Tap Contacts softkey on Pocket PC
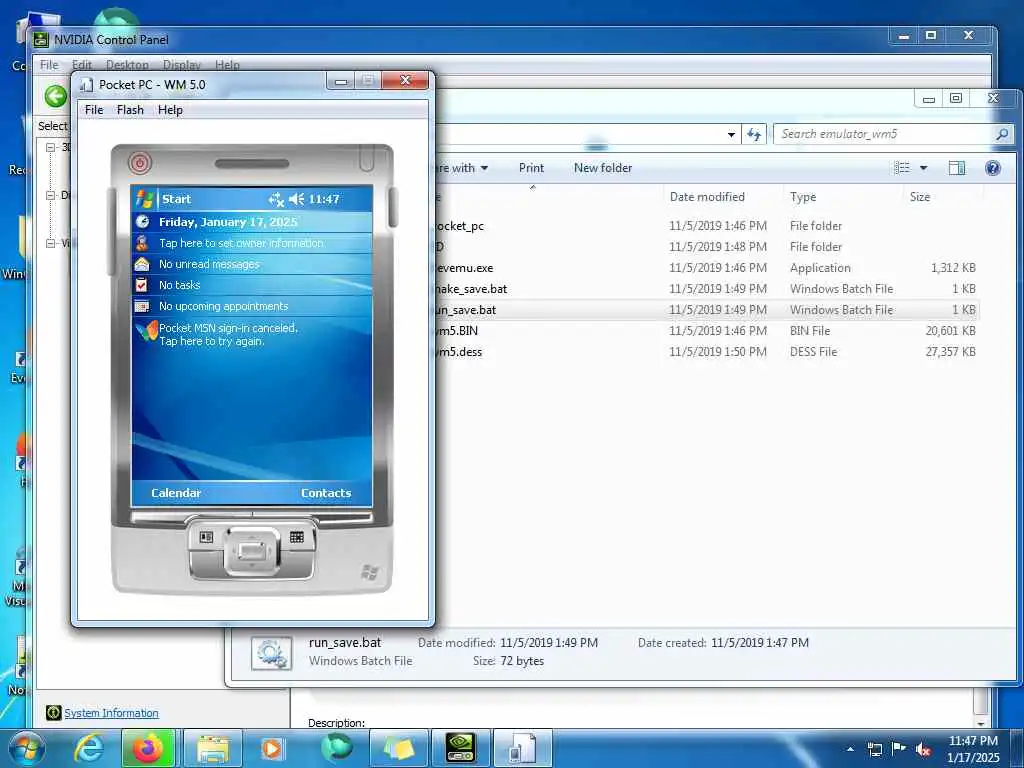This screenshot has width=1024, height=768. point(326,493)
